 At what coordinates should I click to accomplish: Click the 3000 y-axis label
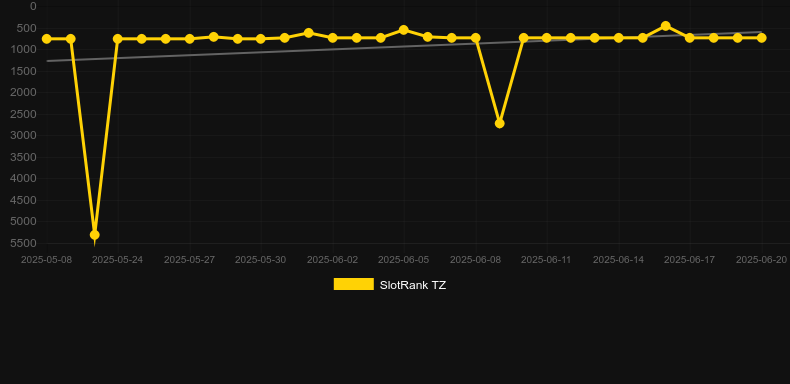coord(24,136)
